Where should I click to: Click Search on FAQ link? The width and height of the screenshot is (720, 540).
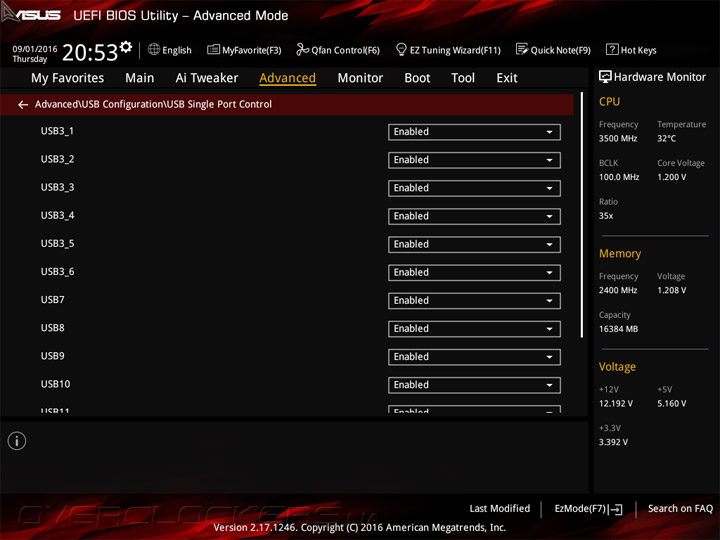(x=680, y=508)
